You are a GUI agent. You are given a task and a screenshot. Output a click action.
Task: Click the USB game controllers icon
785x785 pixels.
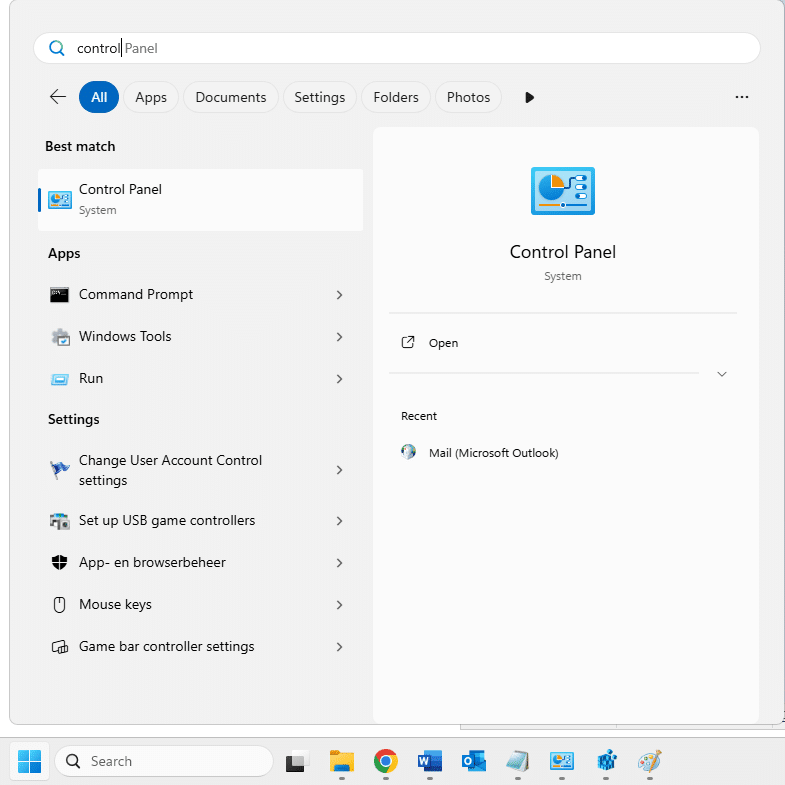[x=60, y=521]
